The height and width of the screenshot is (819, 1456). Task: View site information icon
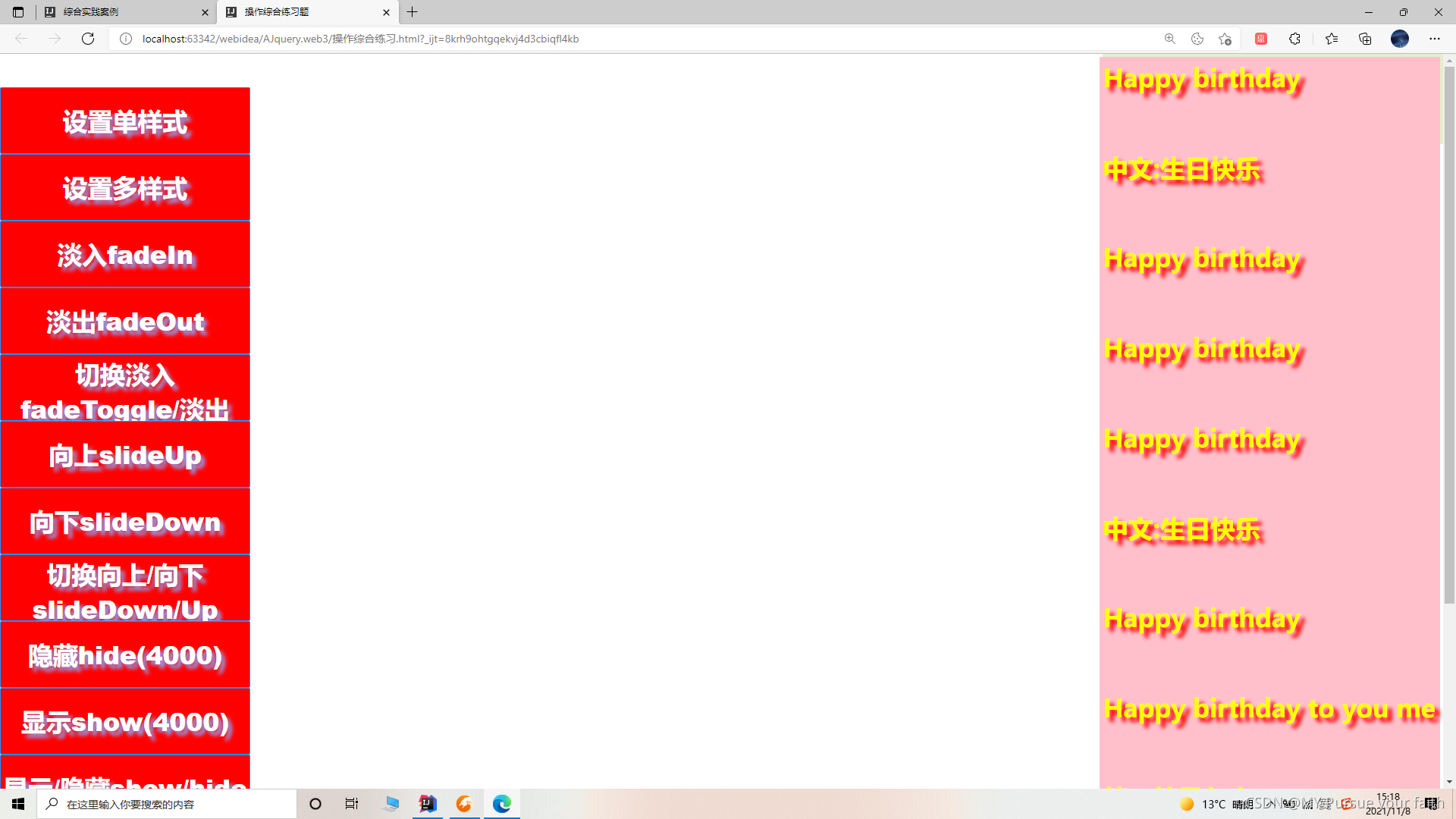coord(126,39)
